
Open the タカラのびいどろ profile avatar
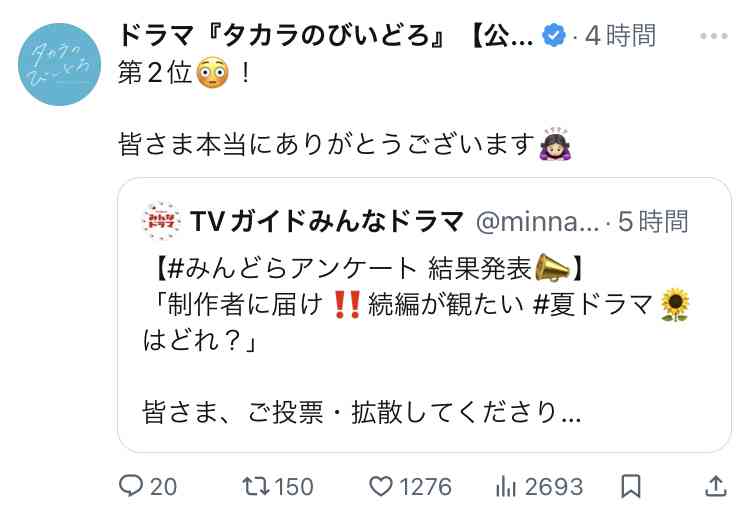60,65
